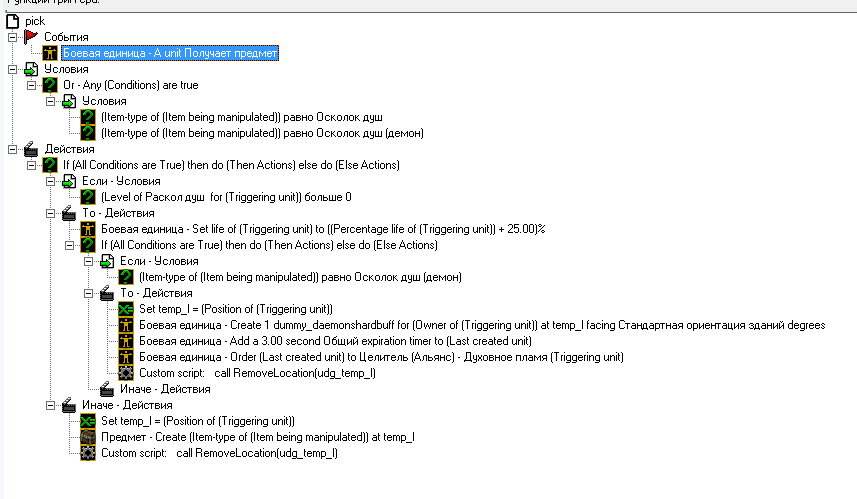This screenshot has width=857, height=499.
Task: Collapse the outer 'Иначе - Действия' node
Action: 50,405
